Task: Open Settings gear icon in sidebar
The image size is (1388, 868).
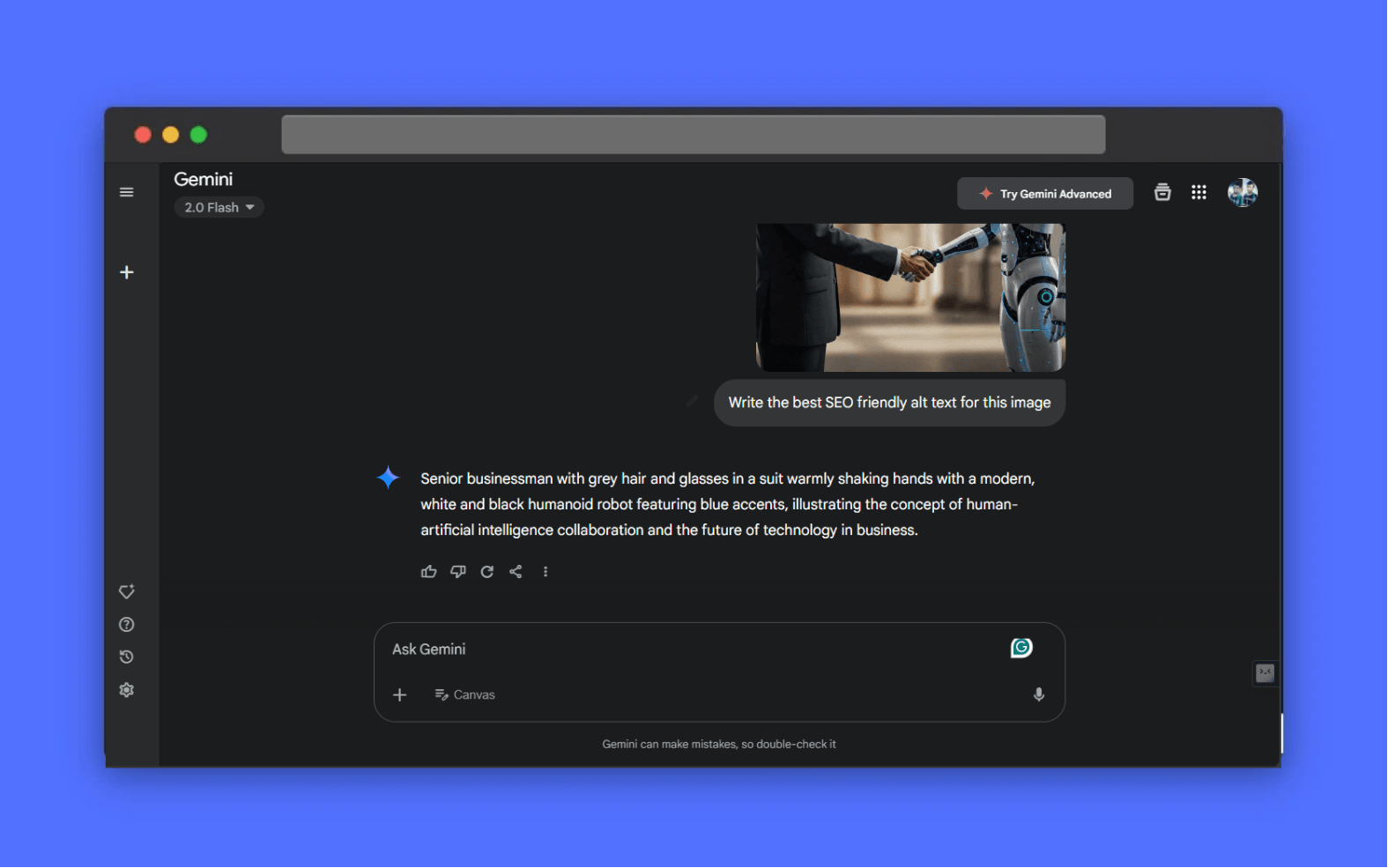Action: [x=127, y=690]
